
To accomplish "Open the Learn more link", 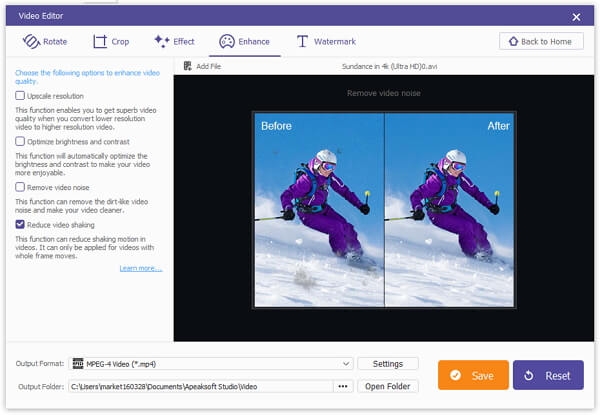I will [141, 268].
